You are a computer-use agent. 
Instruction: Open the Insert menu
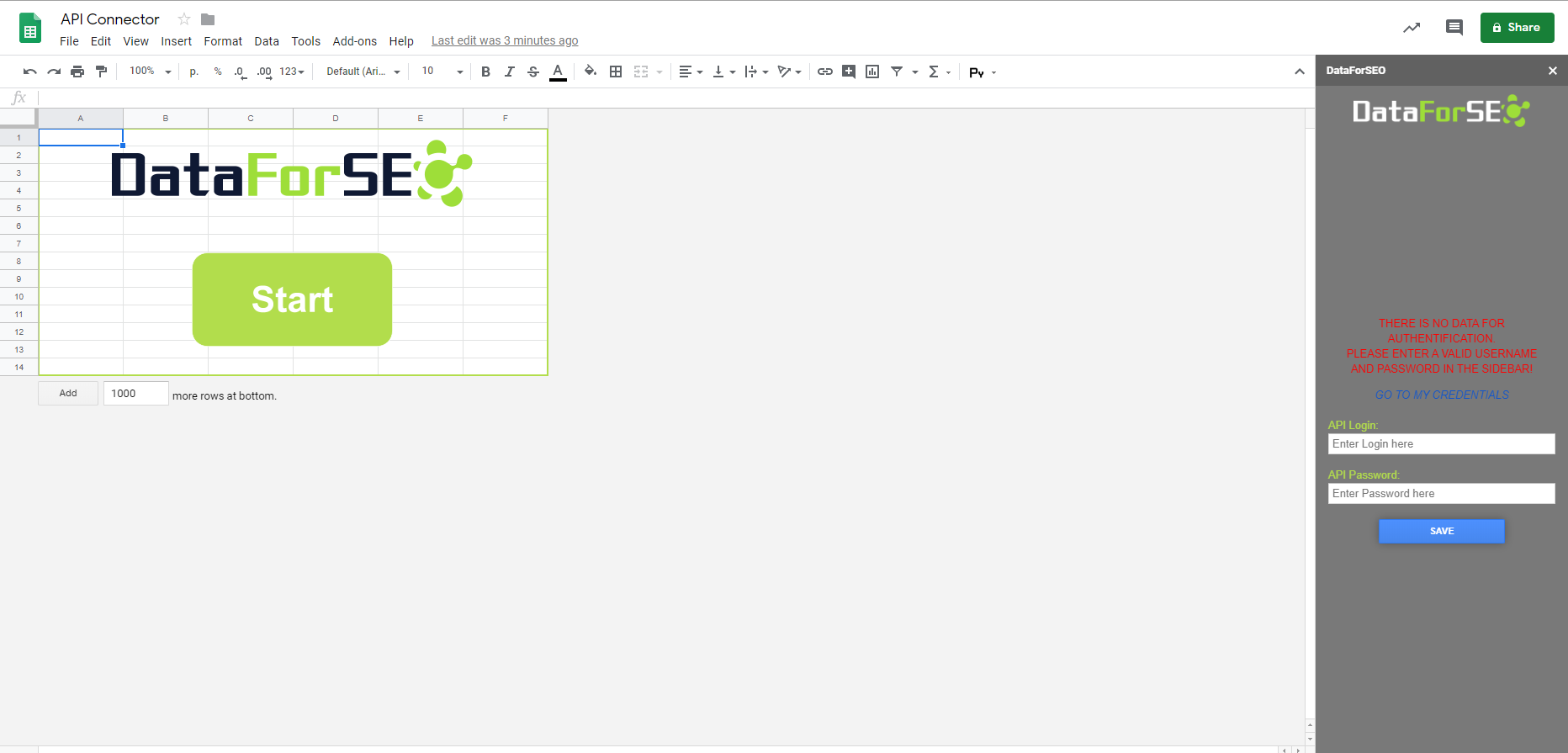pyautogui.click(x=177, y=41)
